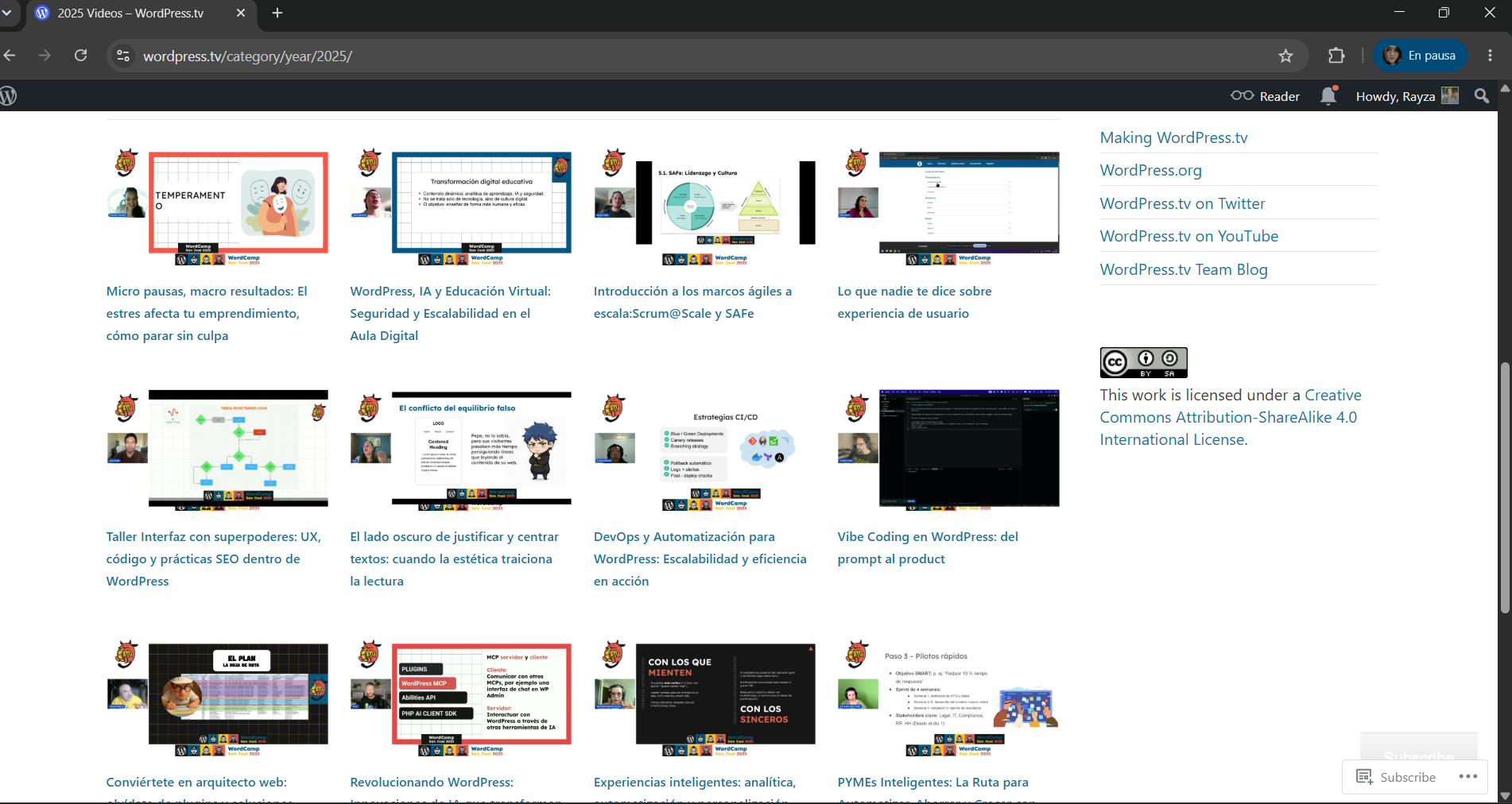The width and height of the screenshot is (1512, 804).
Task: Open the flowchart diagram video thumbnail
Action: pos(217,450)
